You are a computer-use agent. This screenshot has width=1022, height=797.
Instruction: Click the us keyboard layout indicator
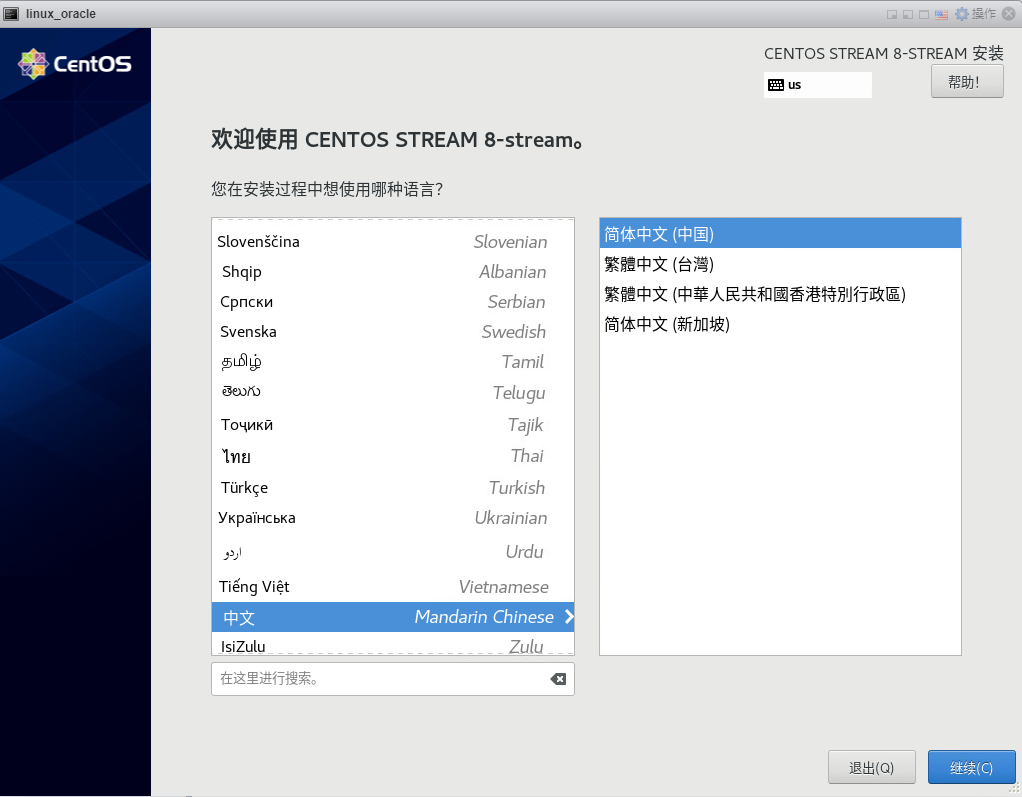coord(817,85)
